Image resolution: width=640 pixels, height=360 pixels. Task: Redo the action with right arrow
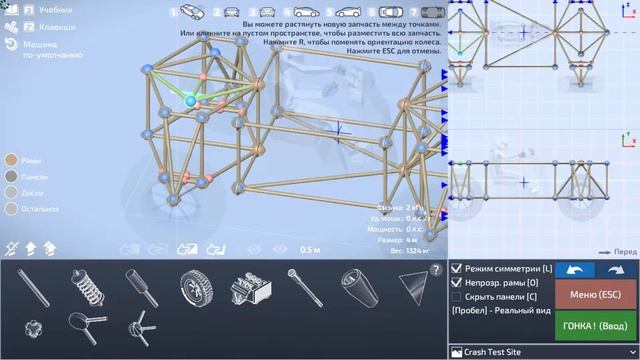pyautogui.click(x=616, y=270)
